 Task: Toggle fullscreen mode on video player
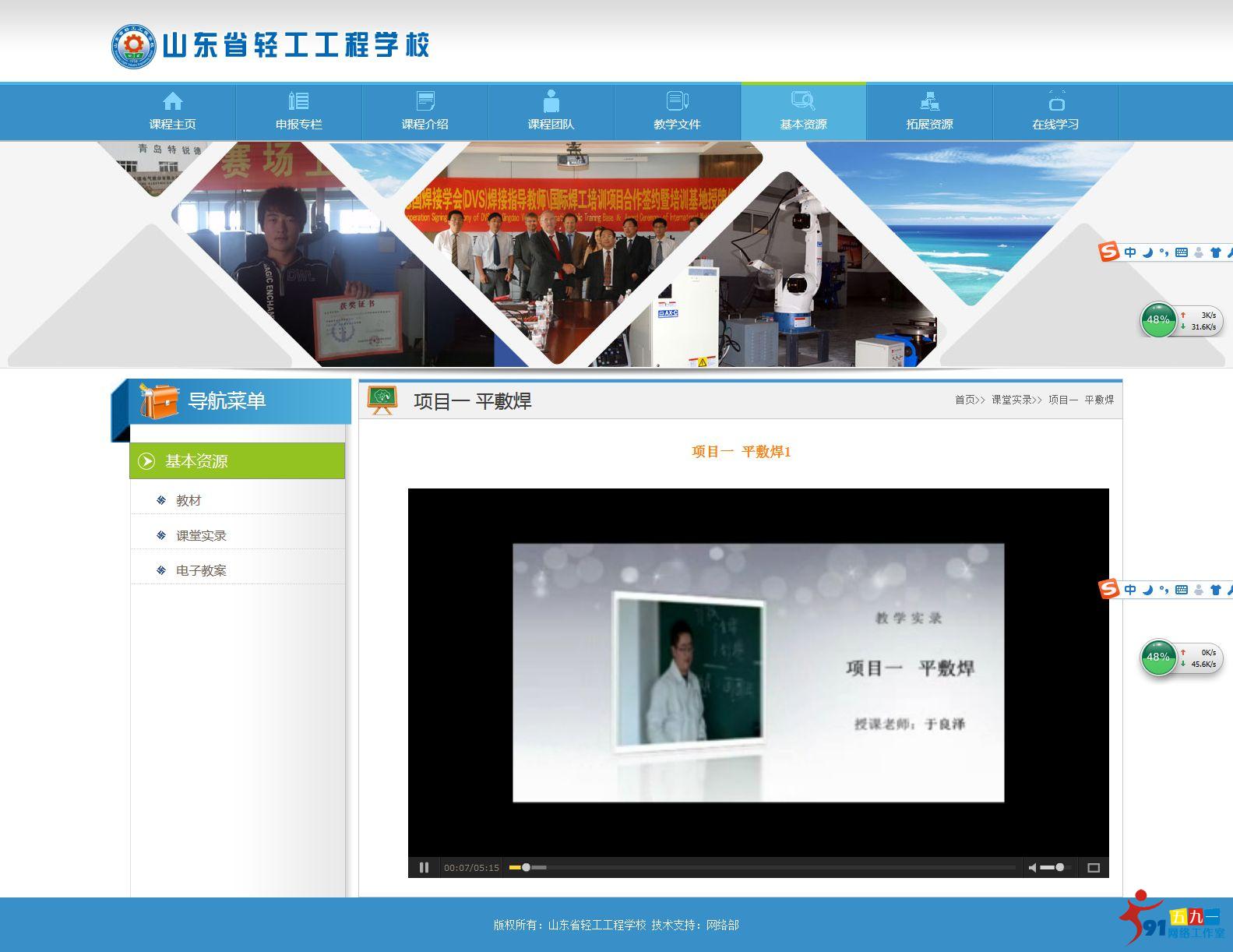1093,867
